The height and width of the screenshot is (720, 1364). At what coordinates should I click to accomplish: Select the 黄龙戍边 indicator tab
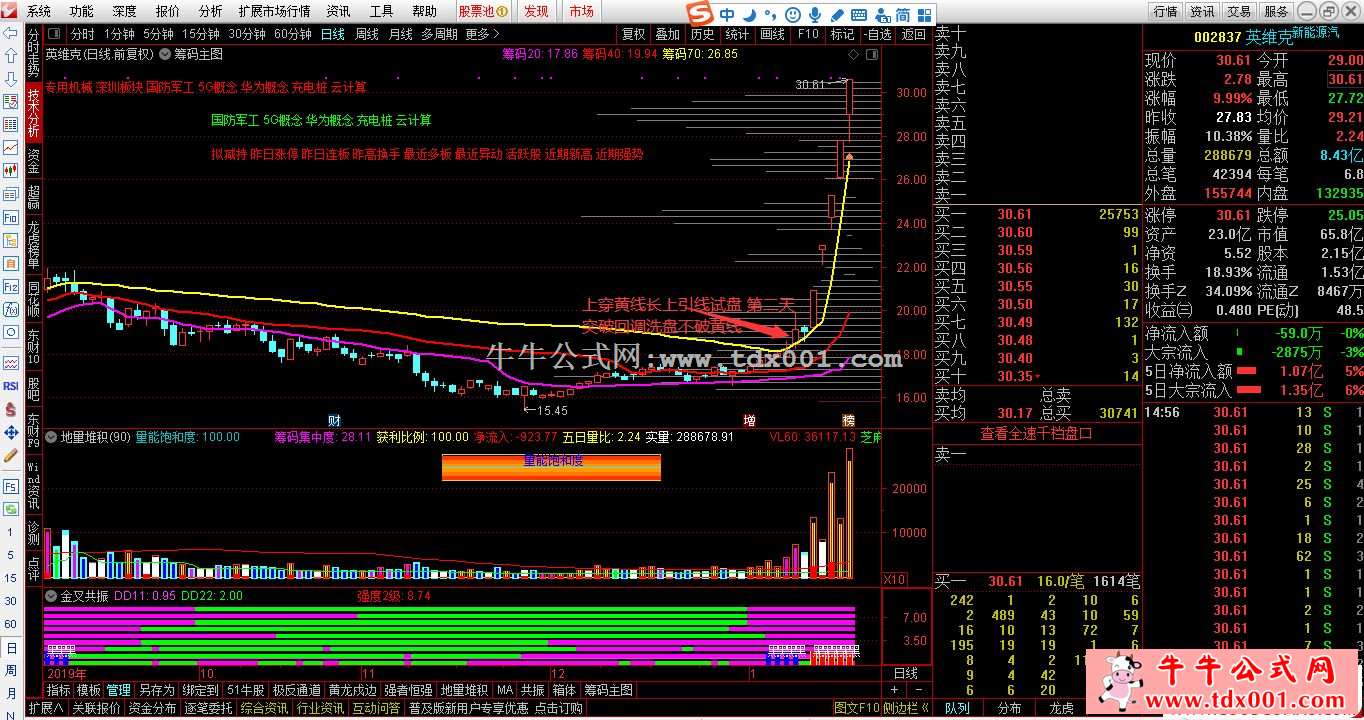pos(352,690)
